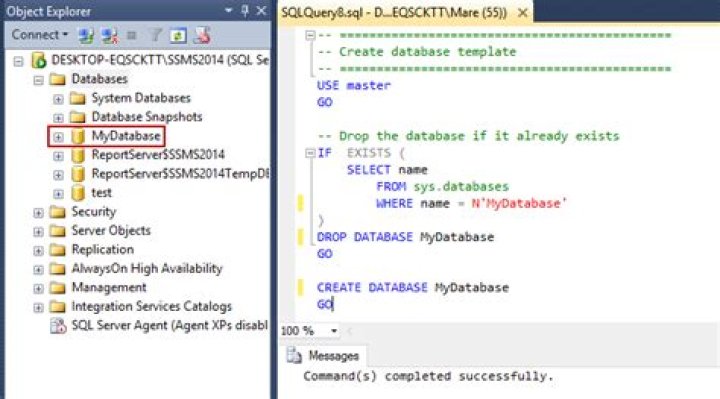Click the Filter toolbar icon
The image size is (720, 399).
155,35
